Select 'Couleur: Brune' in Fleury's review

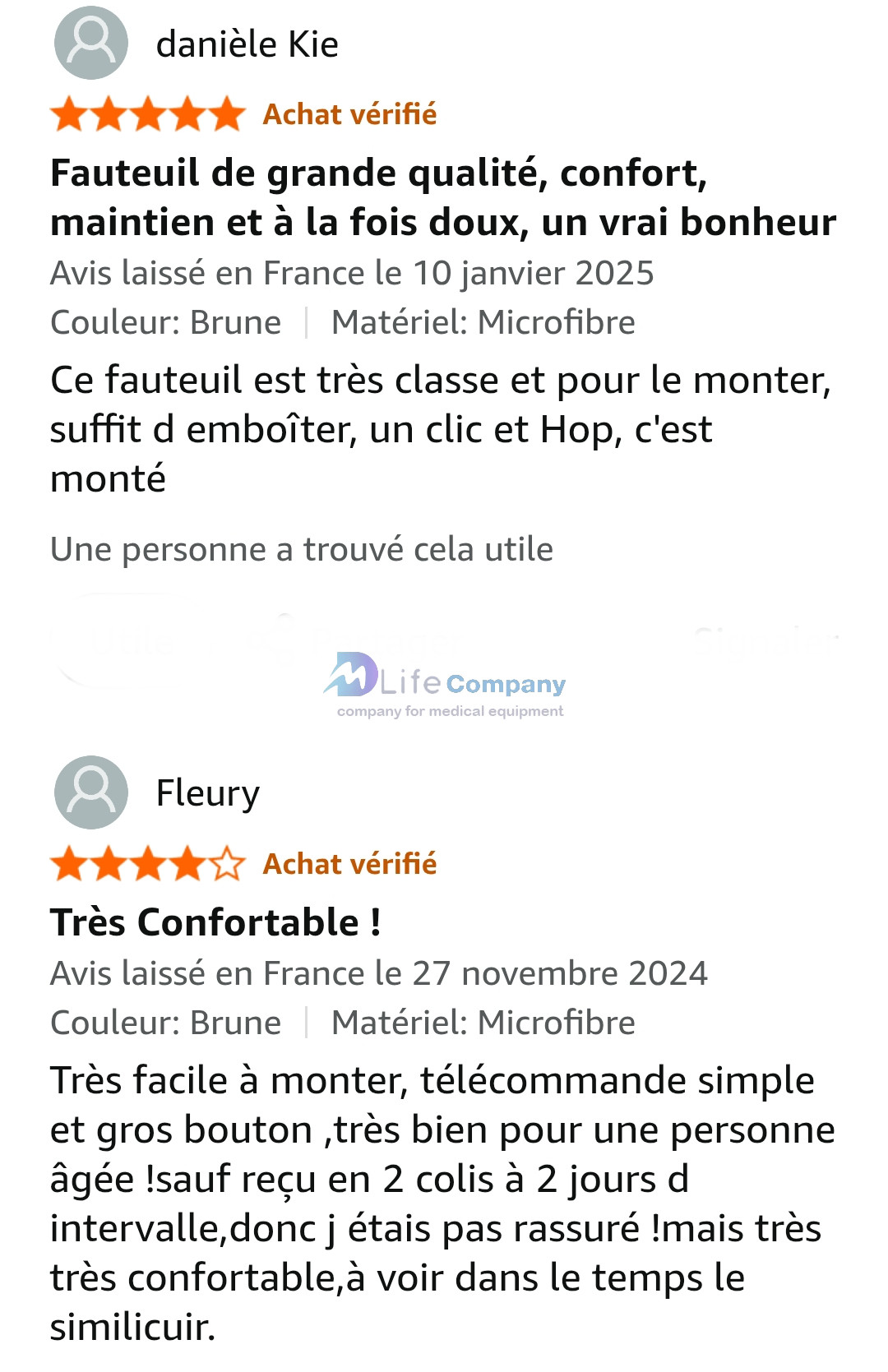[x=166, y=1023]
